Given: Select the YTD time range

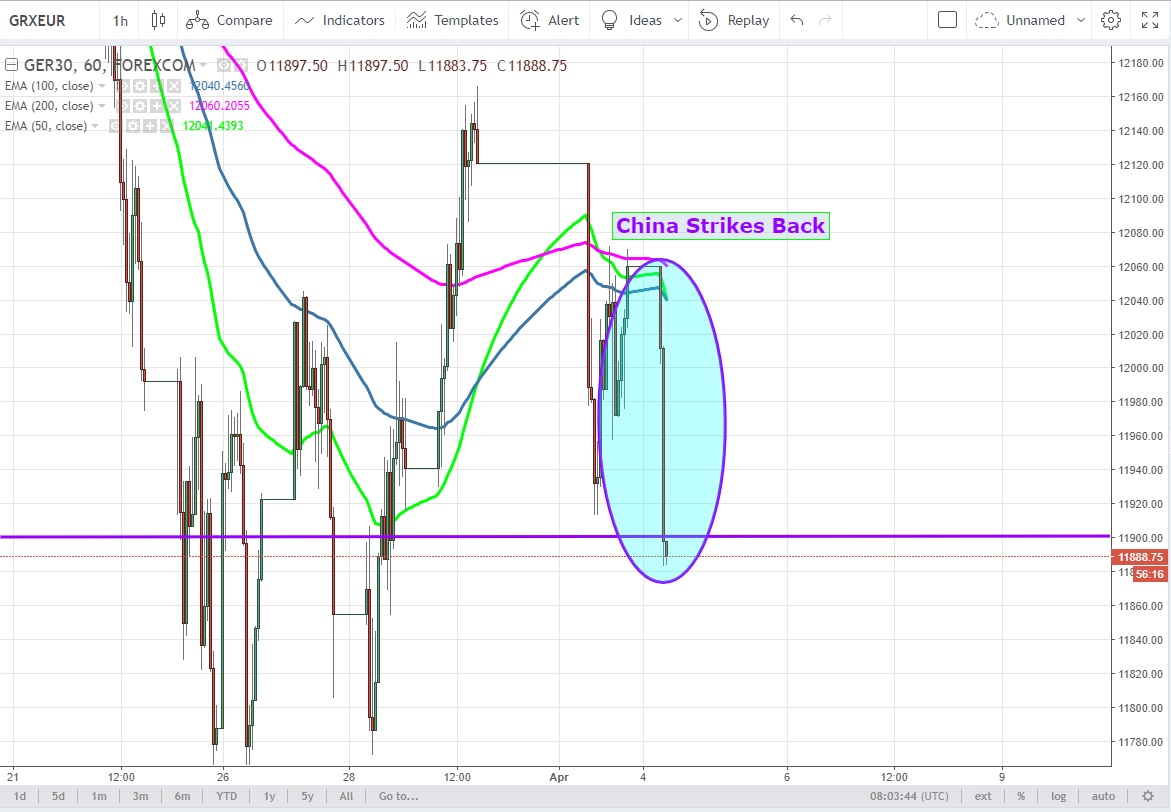Looking at the screenshot, I should tap(227, 796).
